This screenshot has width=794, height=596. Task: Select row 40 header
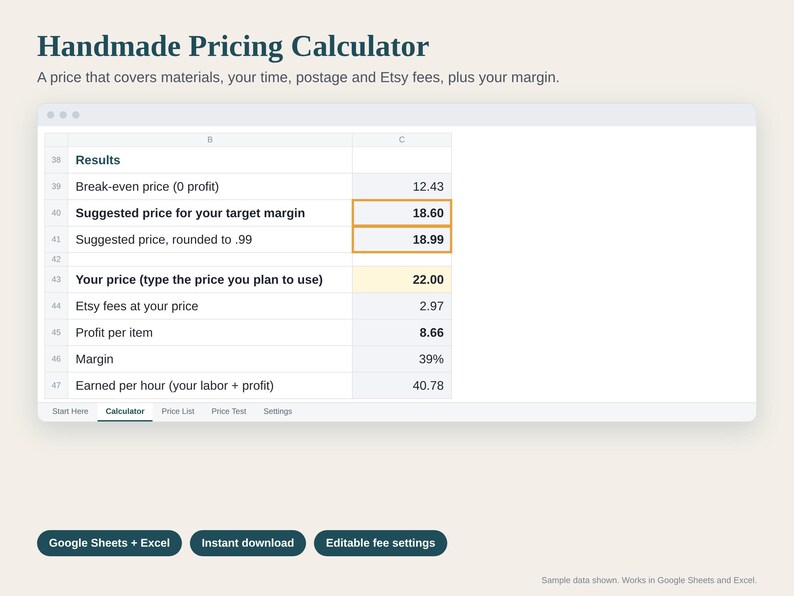[x=56, y=213]
